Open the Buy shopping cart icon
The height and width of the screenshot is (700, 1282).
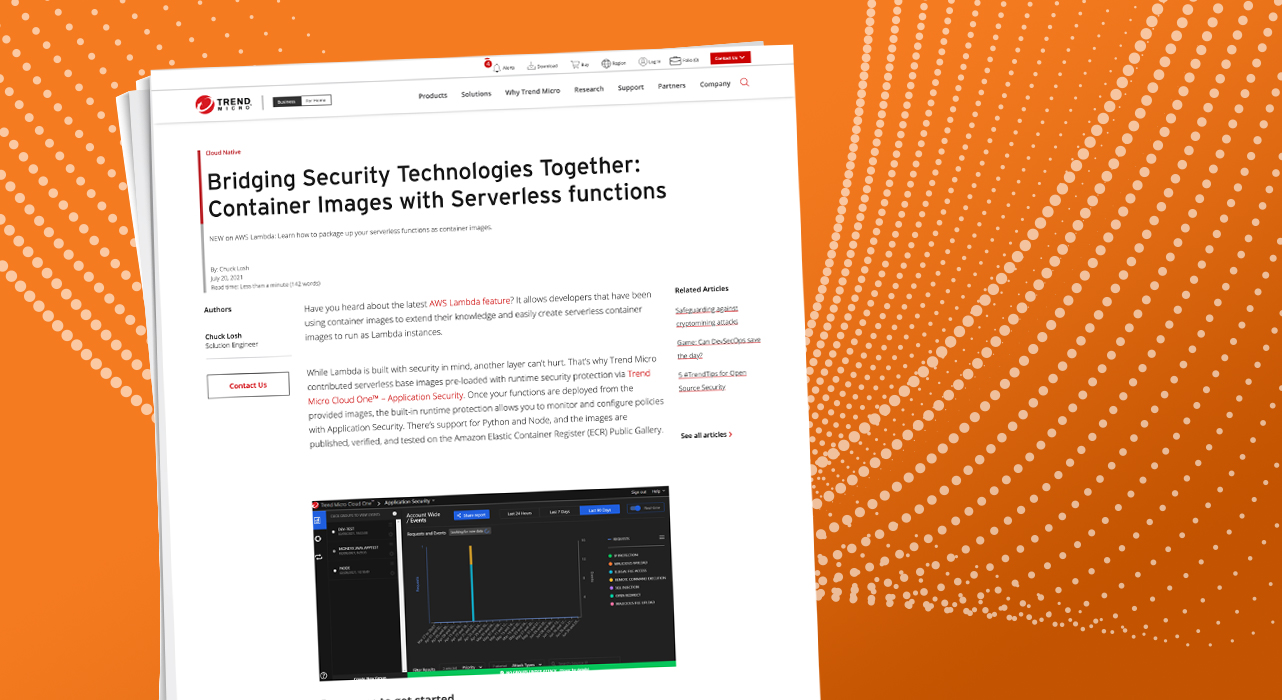(575, 64)
